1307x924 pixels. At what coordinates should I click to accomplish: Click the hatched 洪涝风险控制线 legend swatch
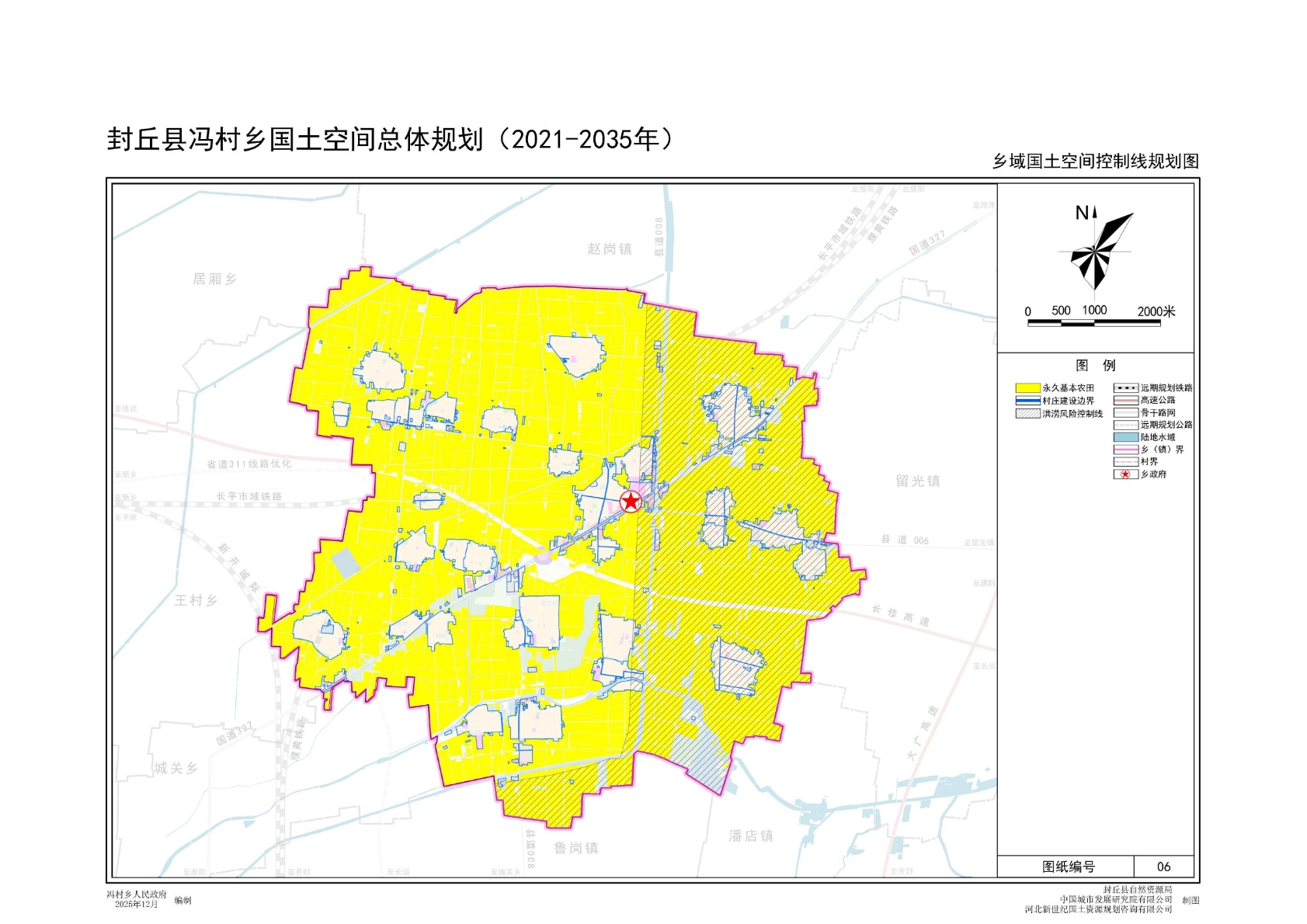pyautogui.click(x=1027, y=414)
